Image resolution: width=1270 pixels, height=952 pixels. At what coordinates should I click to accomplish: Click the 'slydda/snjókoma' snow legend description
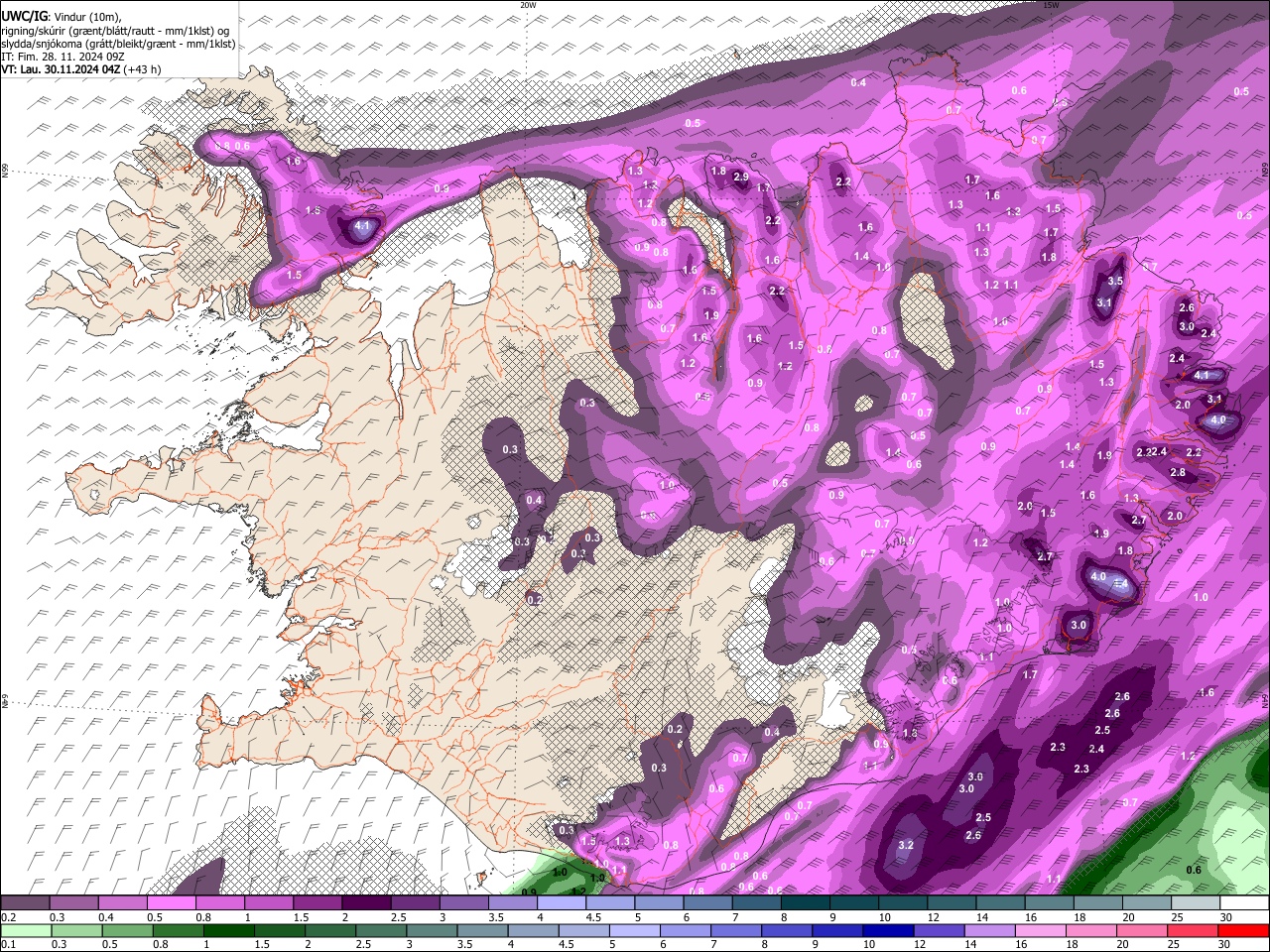[42, 44]
